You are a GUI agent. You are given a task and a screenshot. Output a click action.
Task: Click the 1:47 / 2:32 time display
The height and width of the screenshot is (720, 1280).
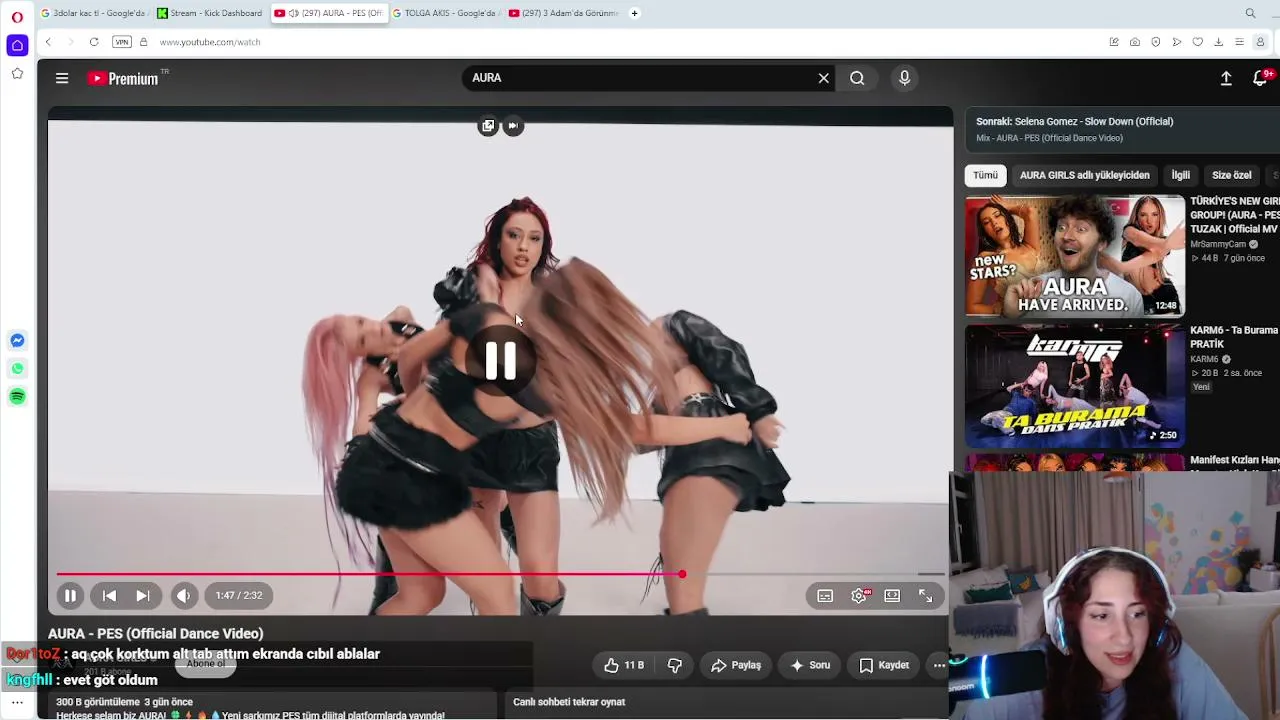point(239,596)
